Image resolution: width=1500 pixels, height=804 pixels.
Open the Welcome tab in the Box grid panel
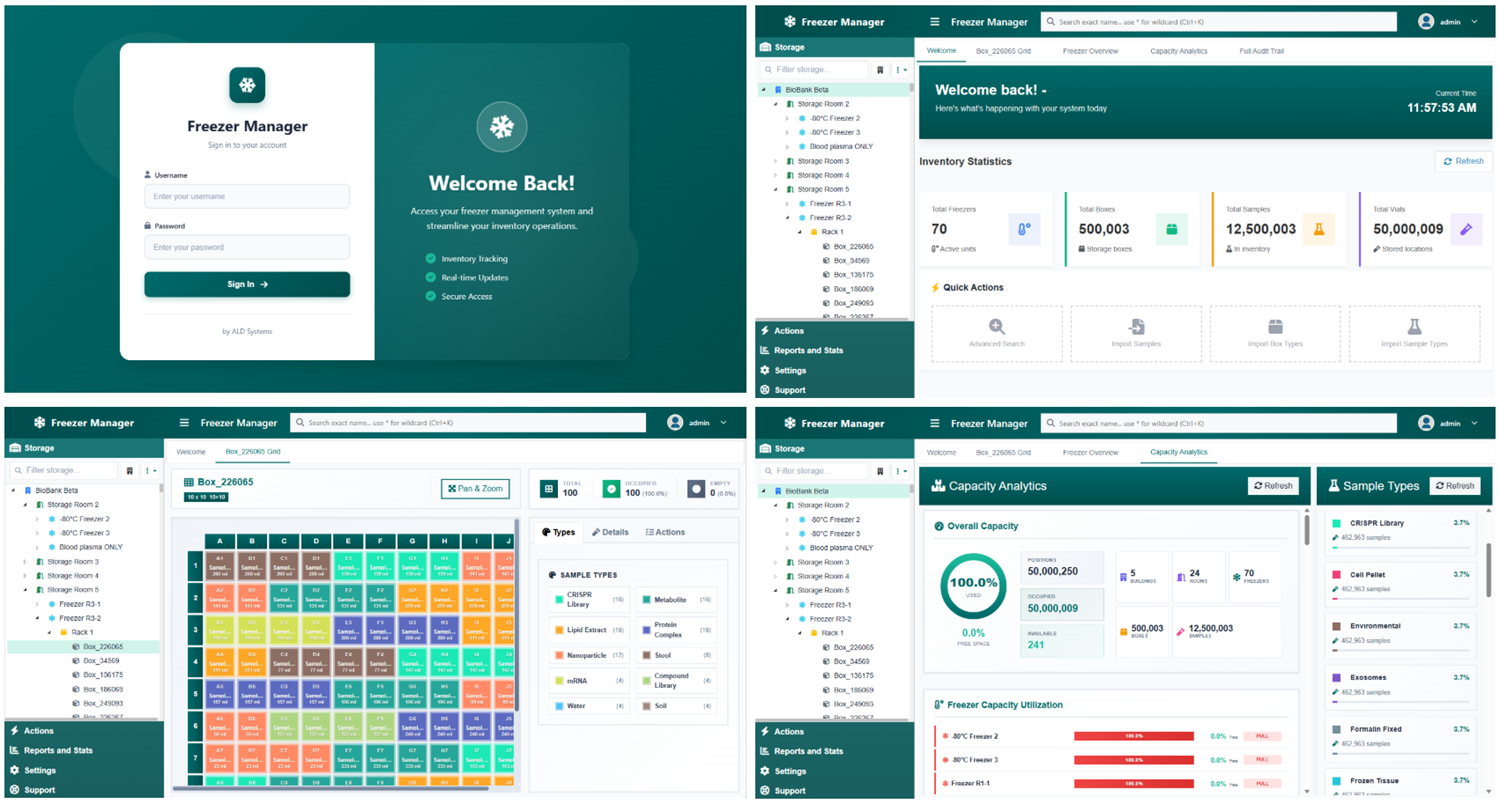point(190,452)
